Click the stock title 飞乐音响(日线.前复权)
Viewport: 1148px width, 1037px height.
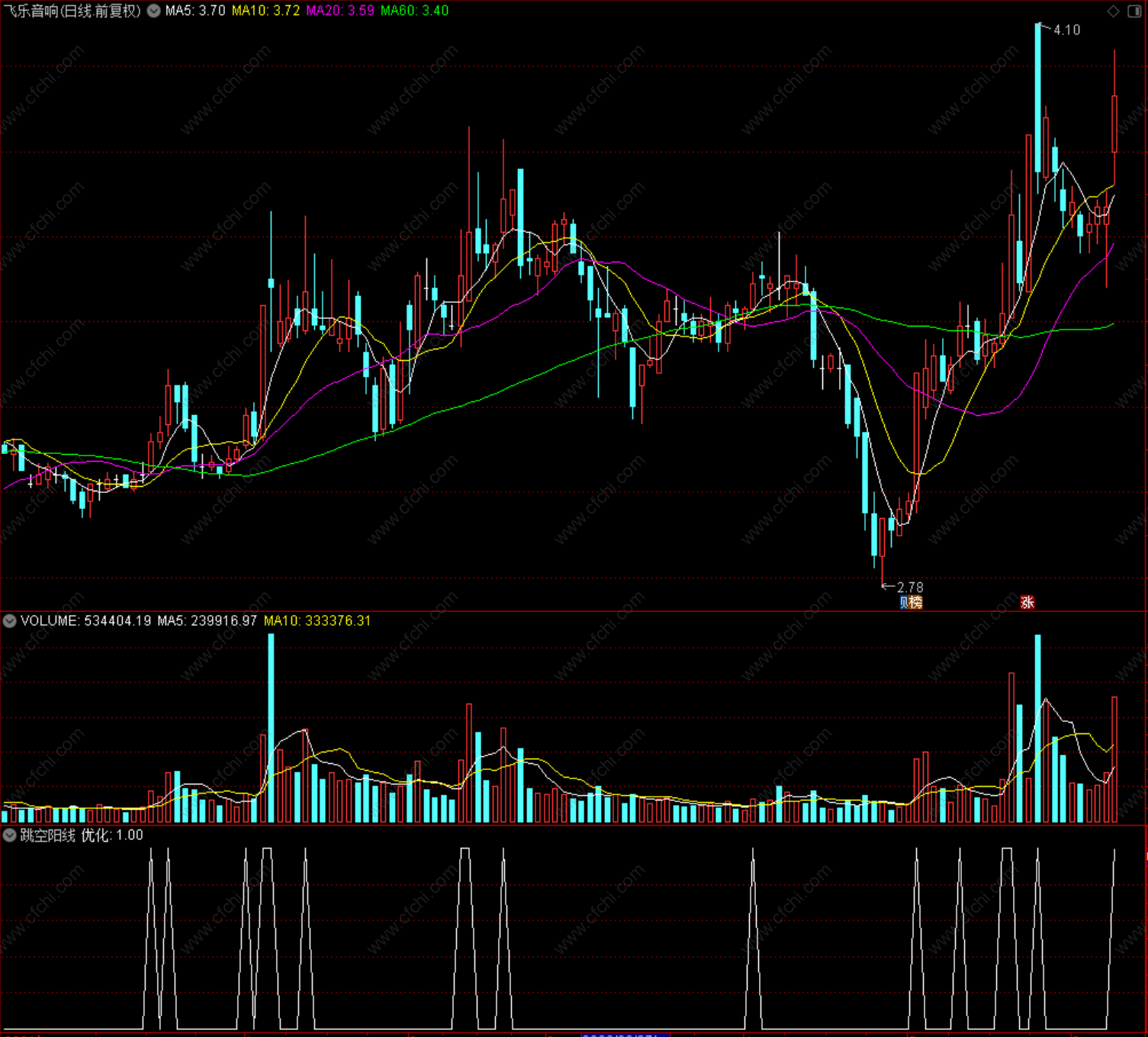74,11
